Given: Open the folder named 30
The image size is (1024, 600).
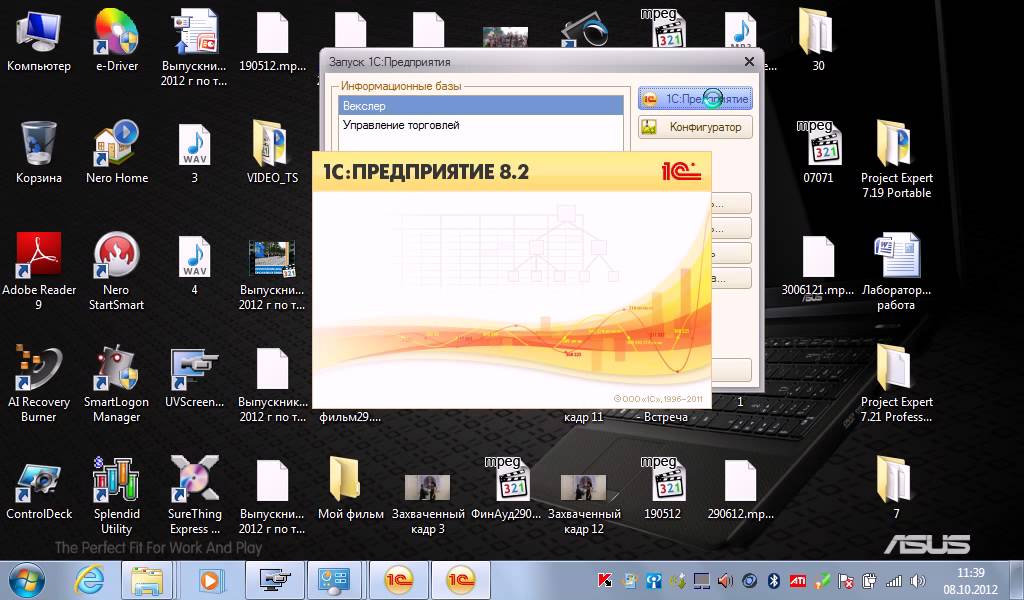Looking at the screenshot, I should pos(818,40).
